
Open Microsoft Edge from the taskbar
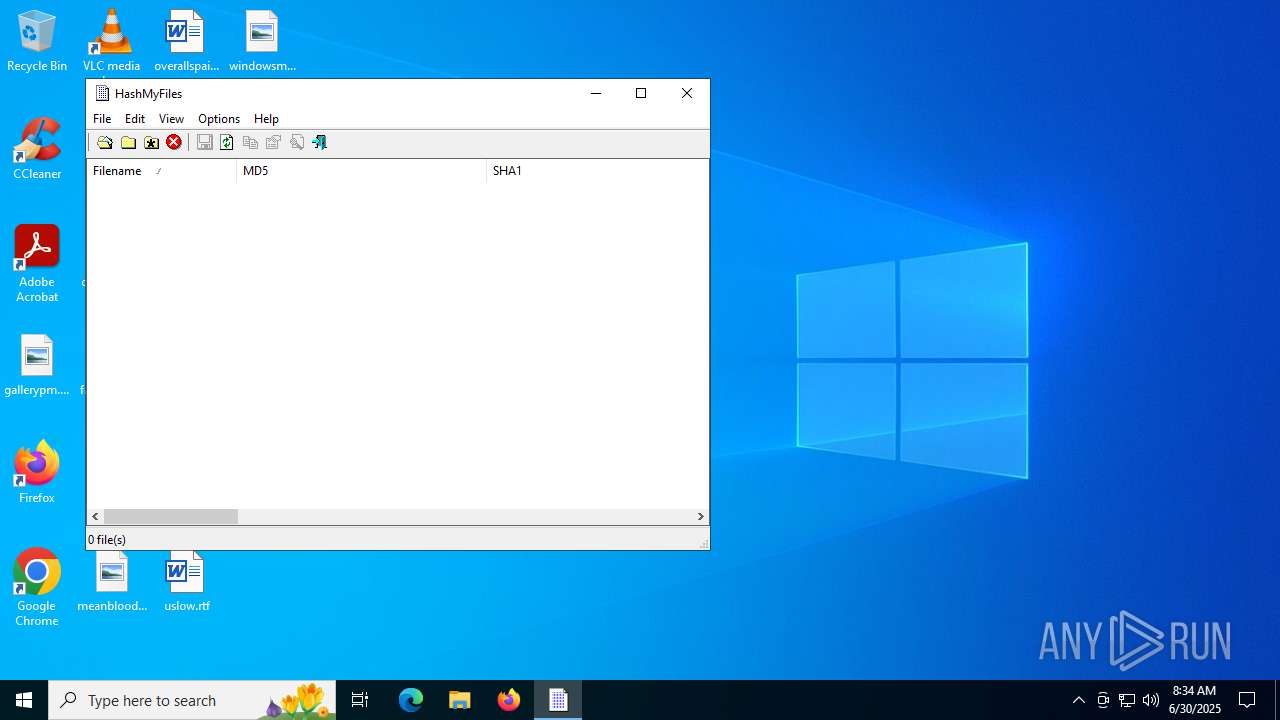[411, 700]
